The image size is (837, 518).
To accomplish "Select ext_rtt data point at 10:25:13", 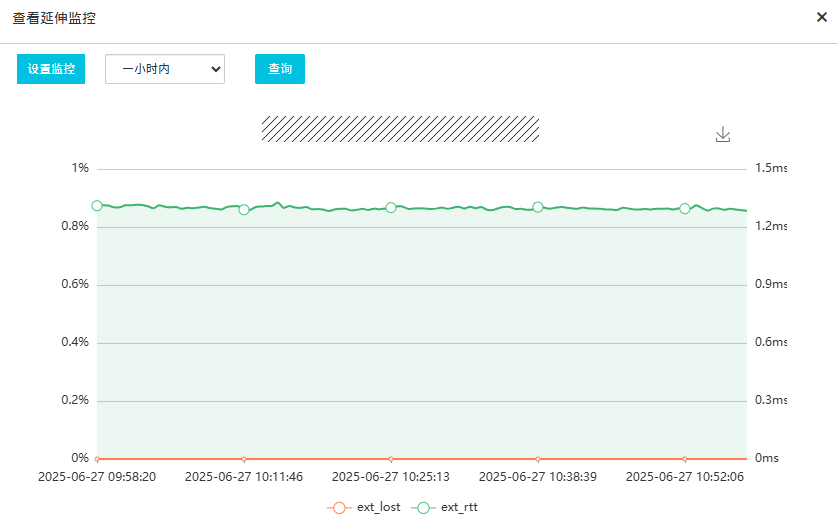I will [391, 208].
